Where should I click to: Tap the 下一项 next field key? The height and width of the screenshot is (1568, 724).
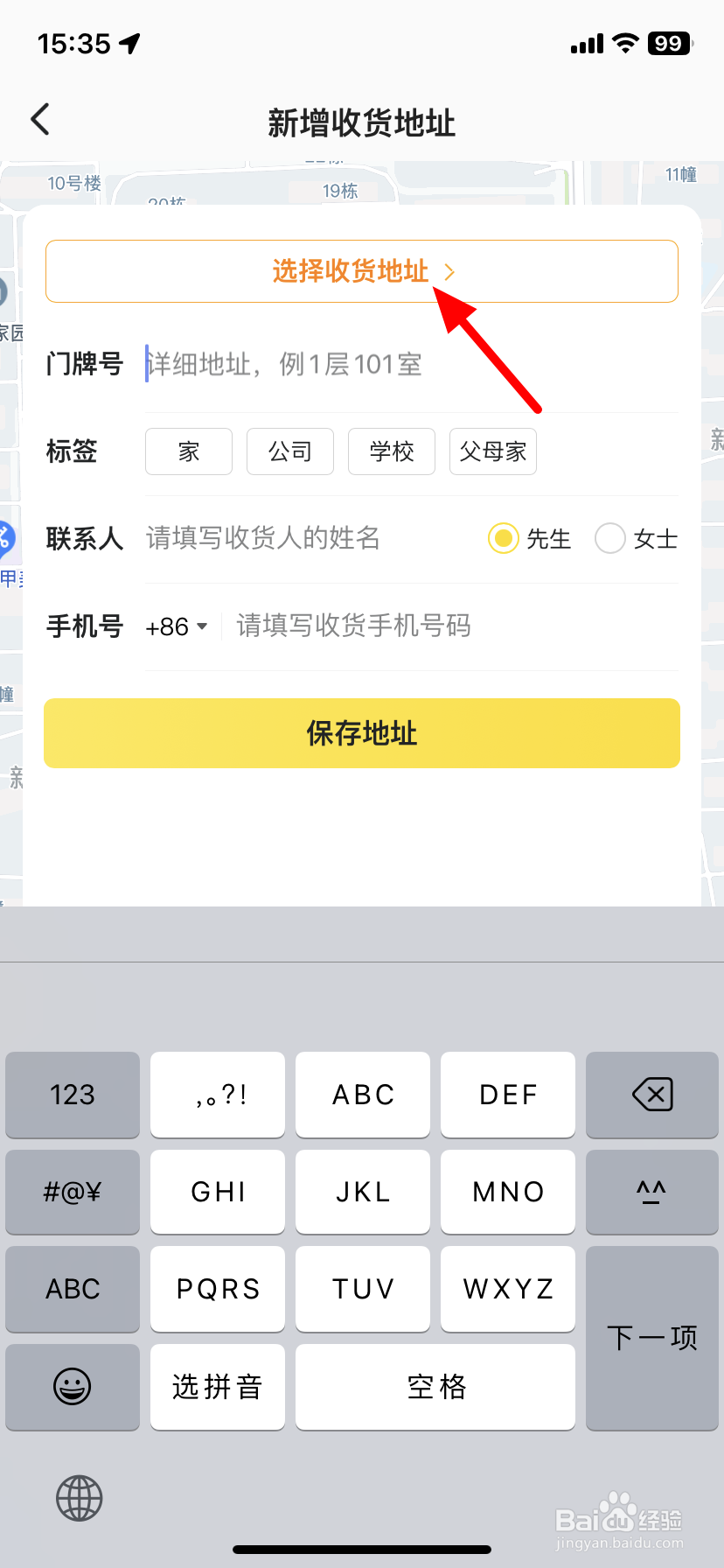pos(652,1338)
